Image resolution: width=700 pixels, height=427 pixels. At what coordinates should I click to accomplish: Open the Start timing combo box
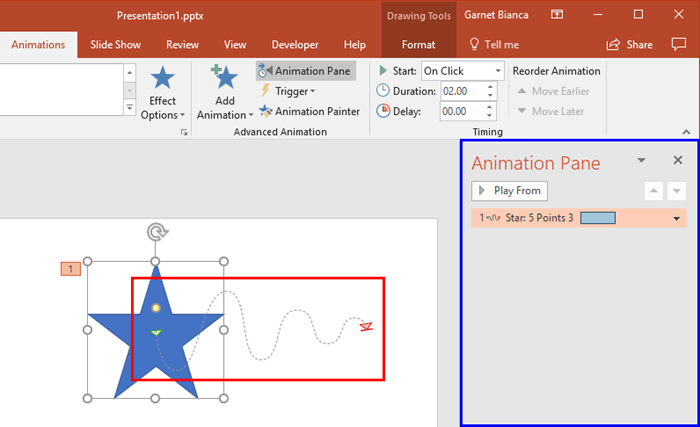462,71
